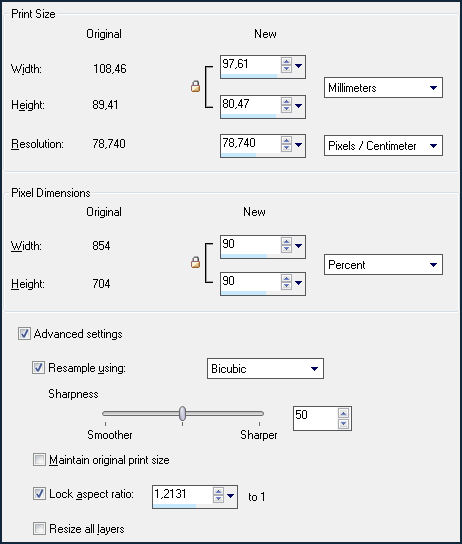Screen dimensions: 462x544
Task: Increase print width with up spinner arrow
Action: coord(286,61)
